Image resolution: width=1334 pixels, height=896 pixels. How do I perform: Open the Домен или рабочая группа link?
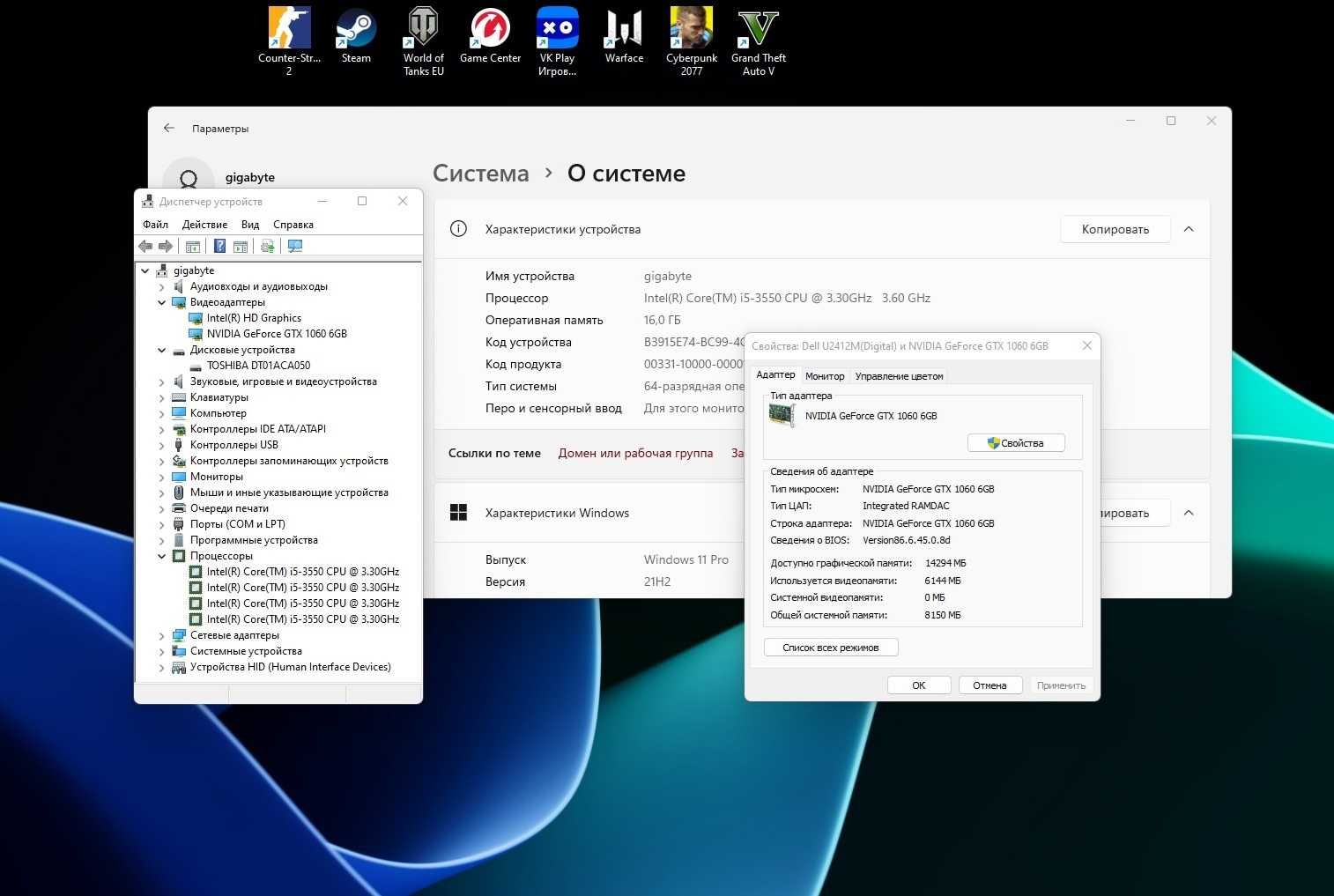635,453
